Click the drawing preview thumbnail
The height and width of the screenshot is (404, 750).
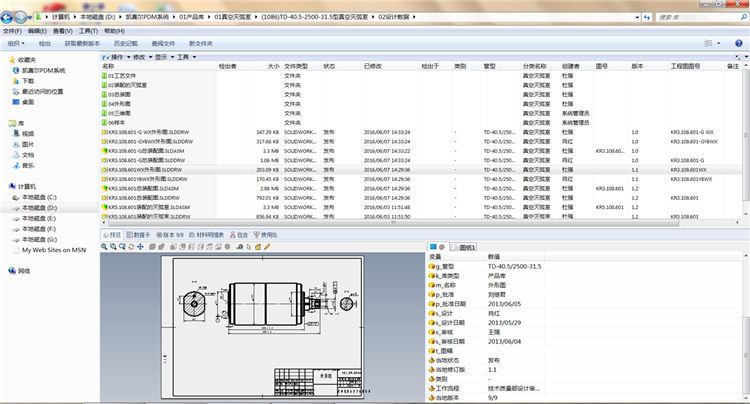point(260,318)
